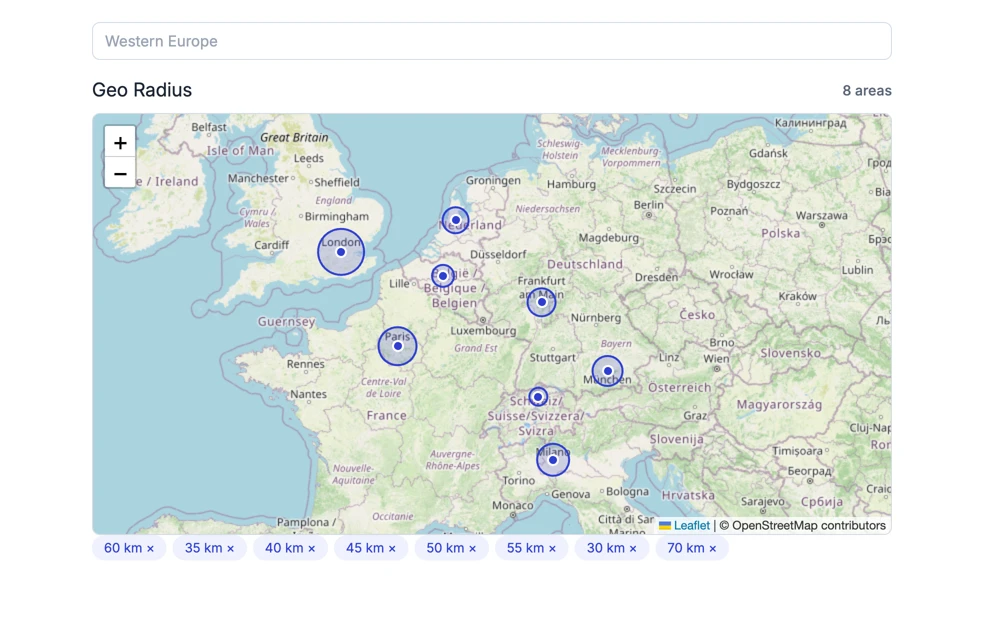Select the Nederland radius marker
The height and width of the screenshot is (640, 983).
pyautogui.click(x=455, y=220)
